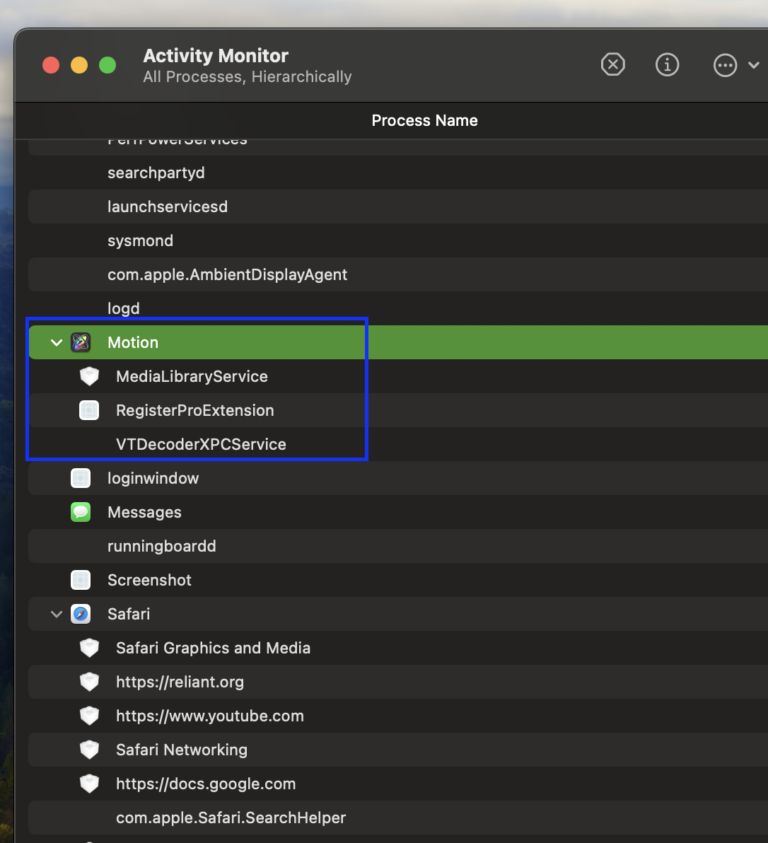Screen dimensions: 768x843
Task: Click the RegisterProExtension icon
Action: click(x=89, y=410)
